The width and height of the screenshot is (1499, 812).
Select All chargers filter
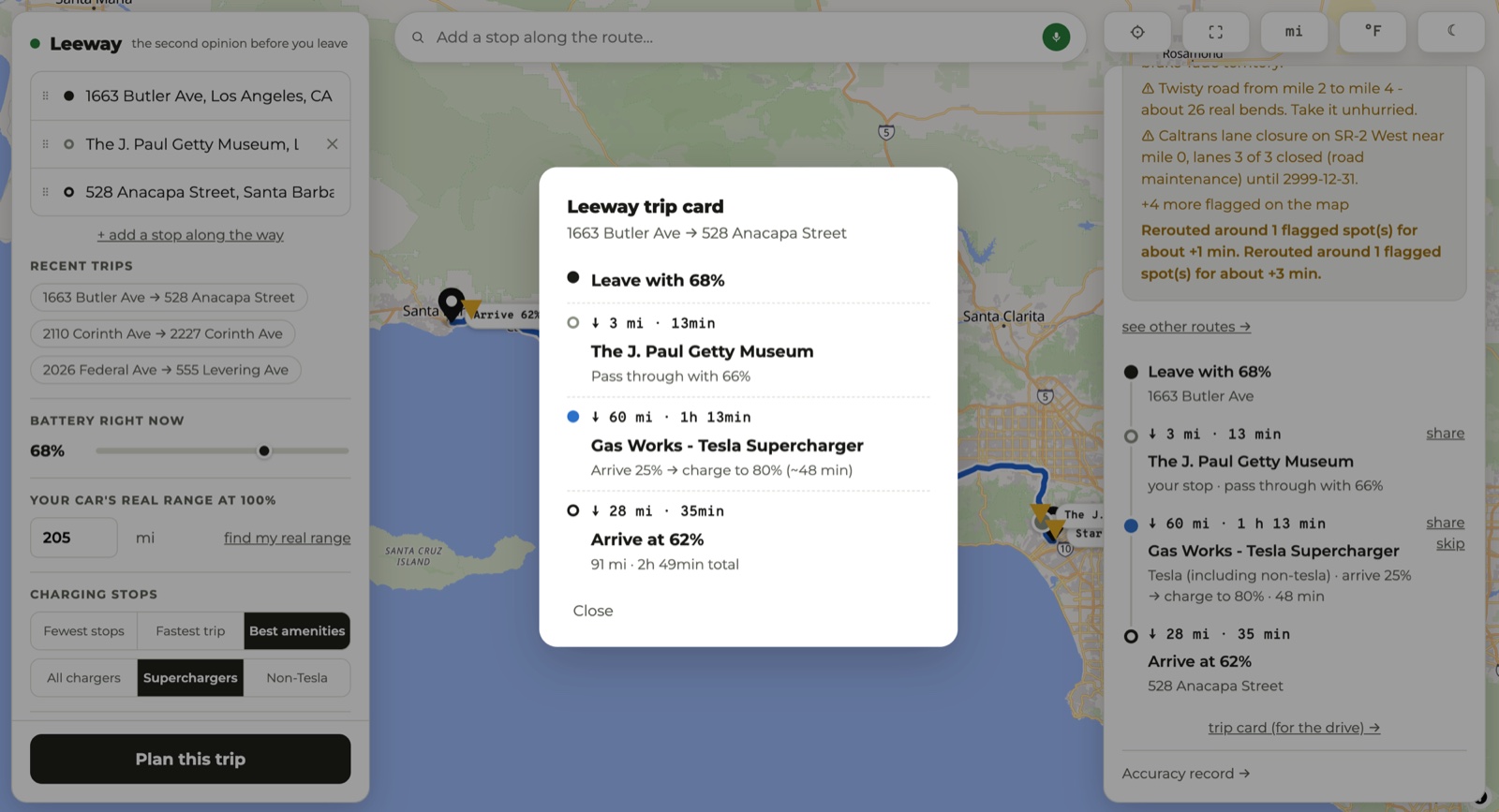click(83, 678)
